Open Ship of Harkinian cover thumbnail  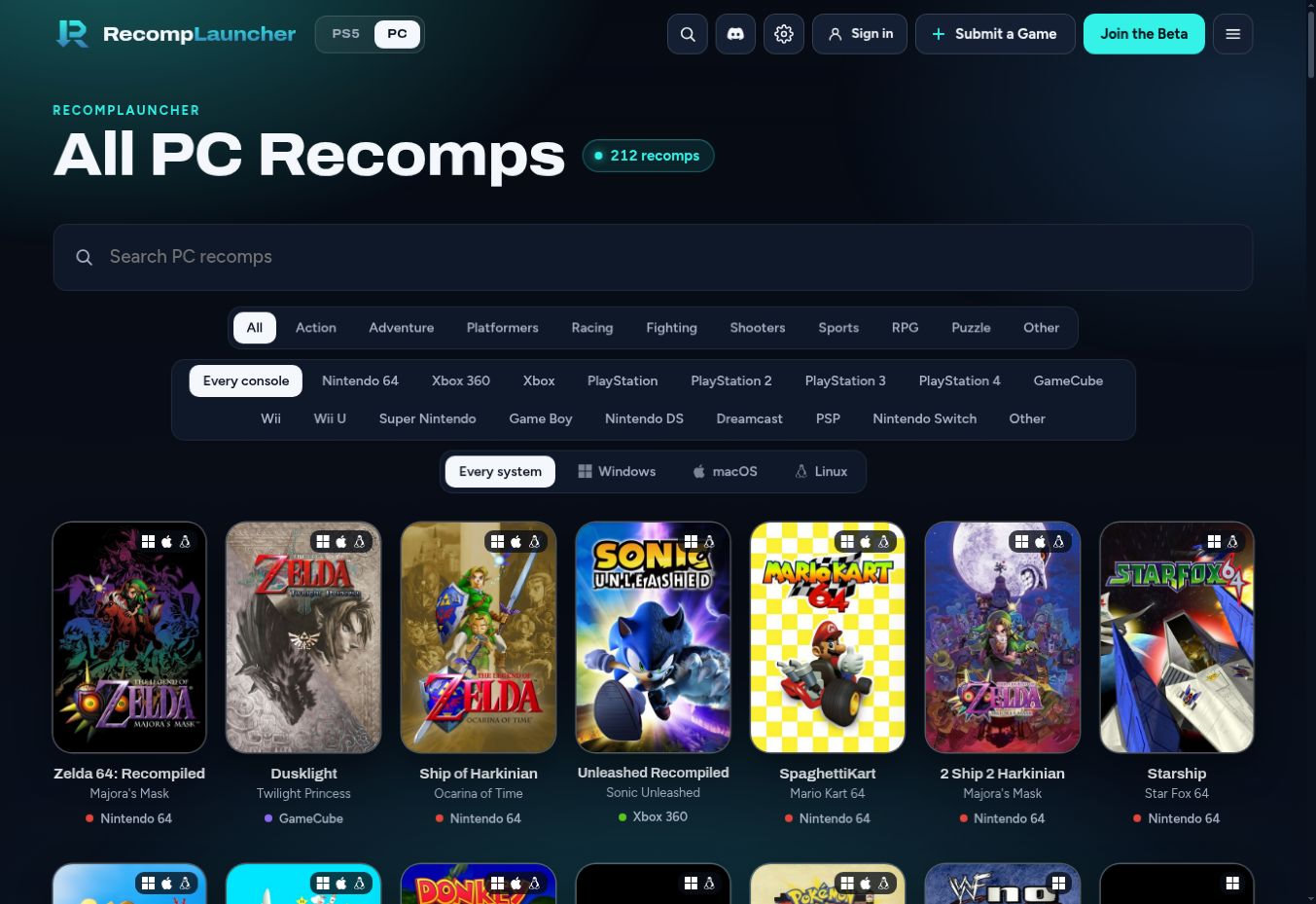(479, 637)
